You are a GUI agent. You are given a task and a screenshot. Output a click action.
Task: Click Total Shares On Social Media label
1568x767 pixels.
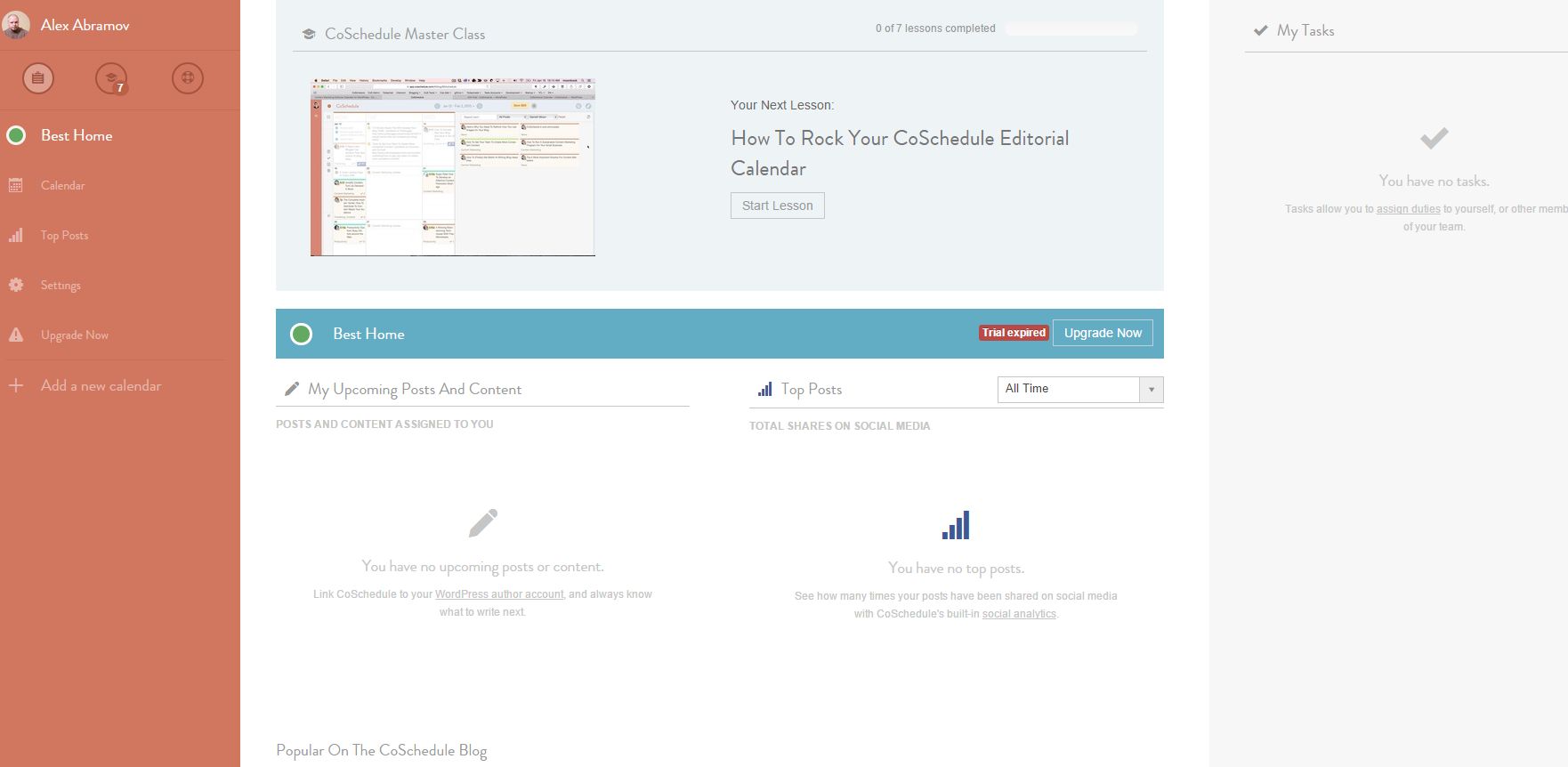(839, 426)
